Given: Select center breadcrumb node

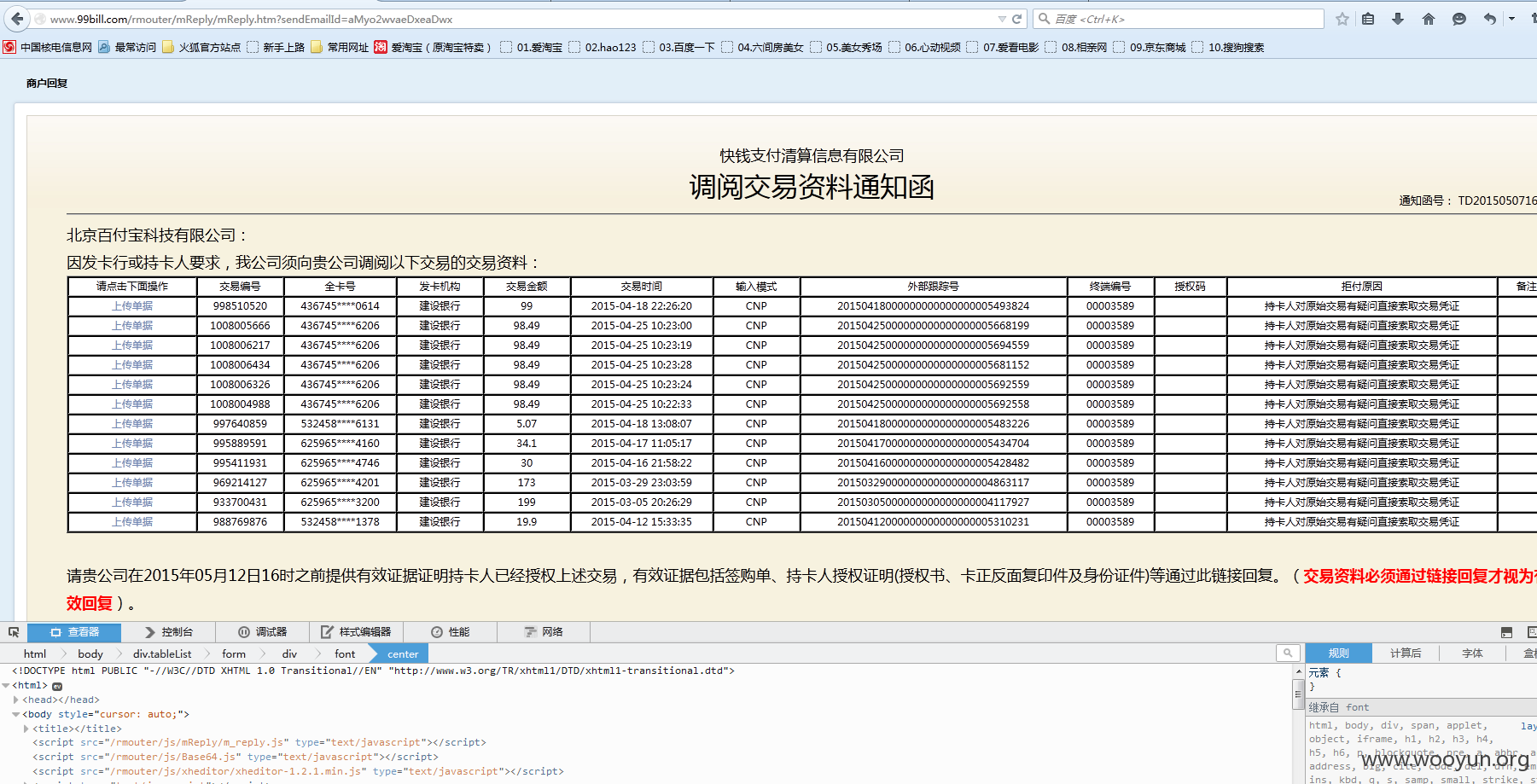Looking at the screenshot, I should [403, 654].
